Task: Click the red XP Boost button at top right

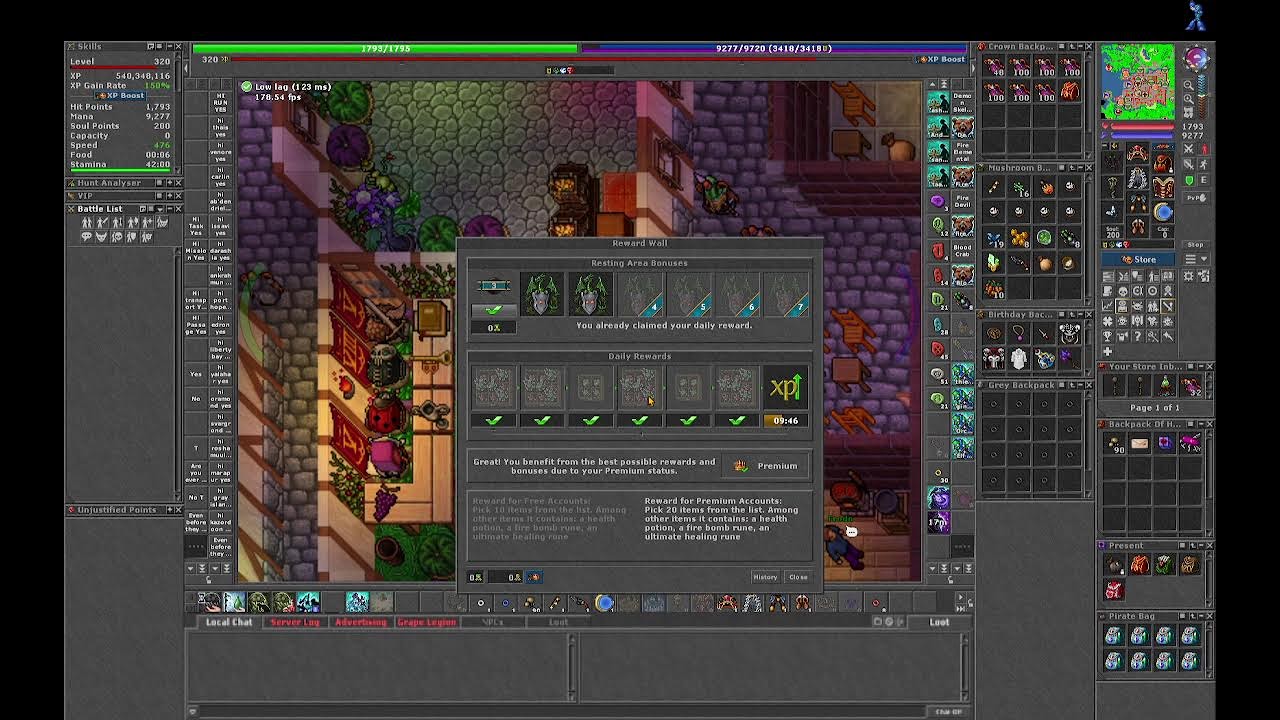Action: pyautogui.click(x=943, y=59)
